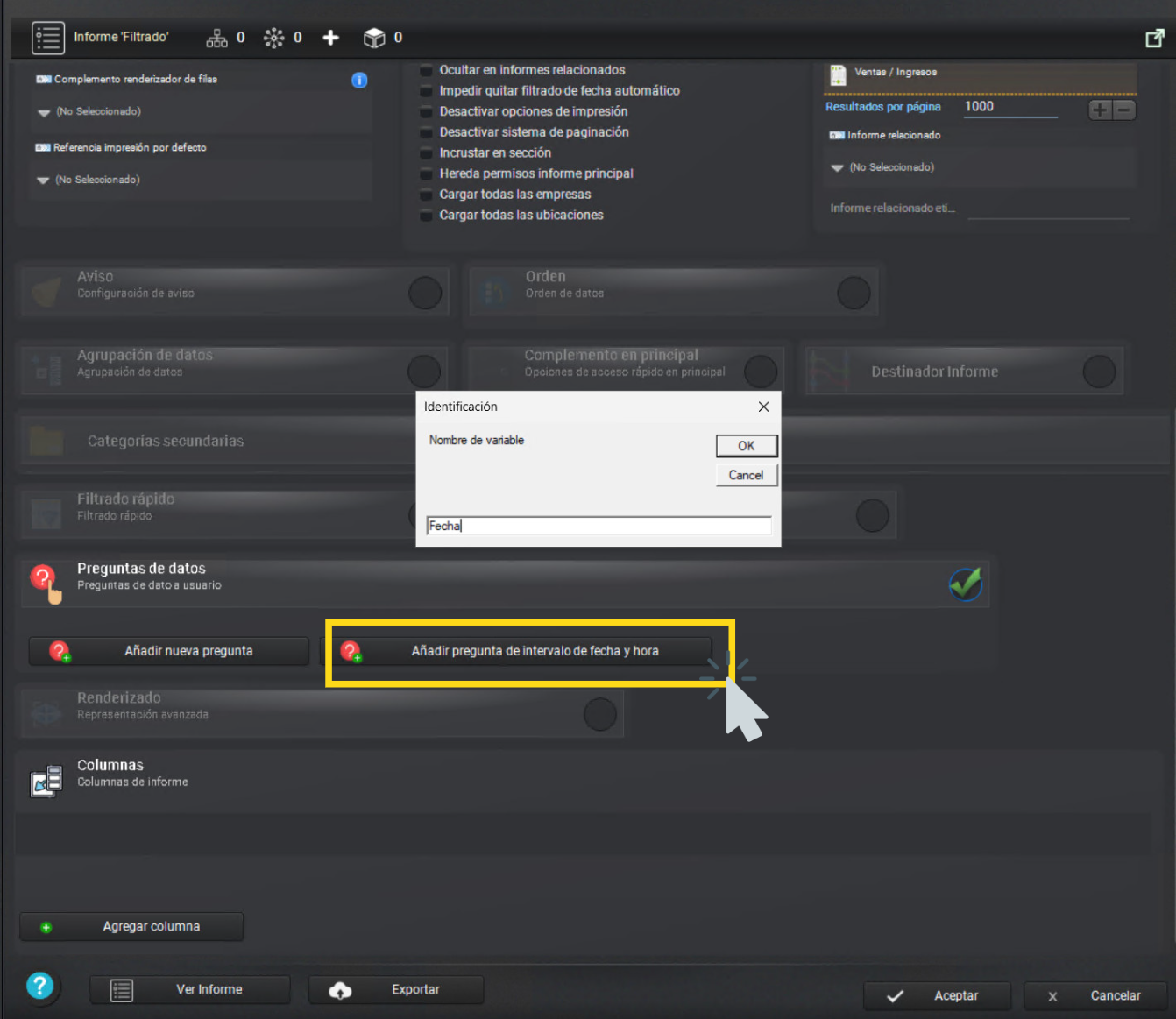Pop out window with top-right external icon
Screen dimensions: 1176x1019
pyautogui.click(x=1155, y=38)
